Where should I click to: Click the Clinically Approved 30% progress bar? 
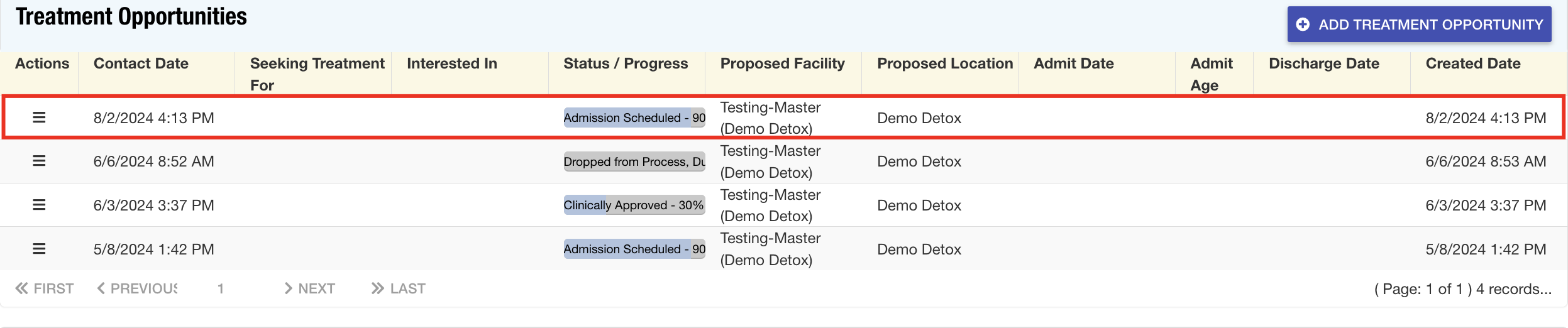[x=634, y=205]
